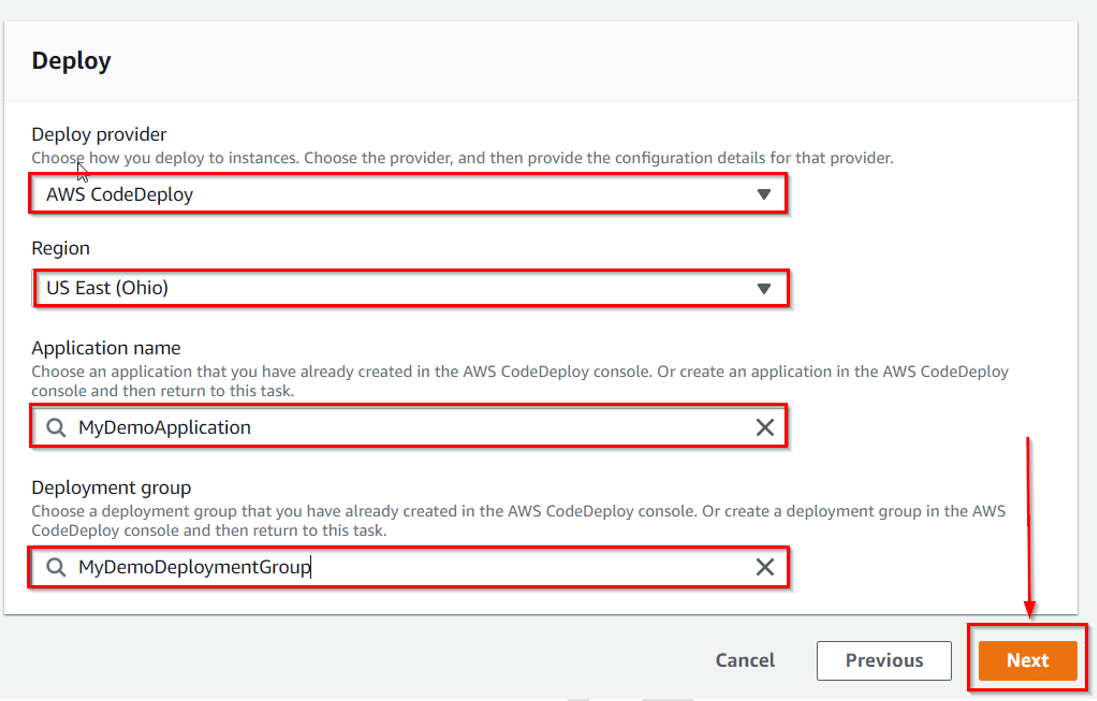Click the Region dropdown arrow

[x=765, y=288]
